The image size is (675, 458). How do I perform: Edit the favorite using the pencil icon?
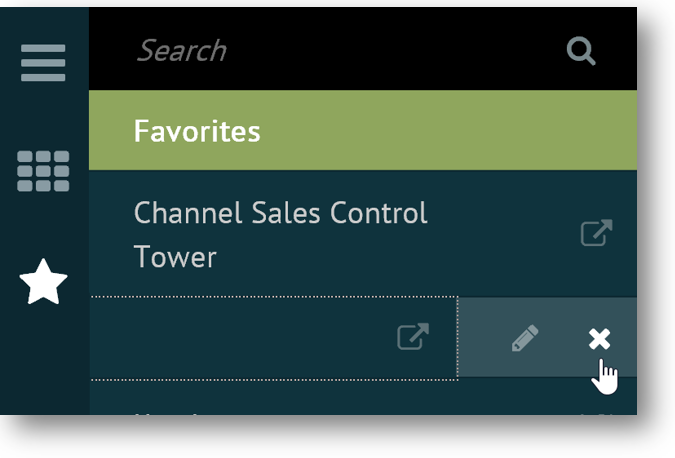tap(524, 338)
